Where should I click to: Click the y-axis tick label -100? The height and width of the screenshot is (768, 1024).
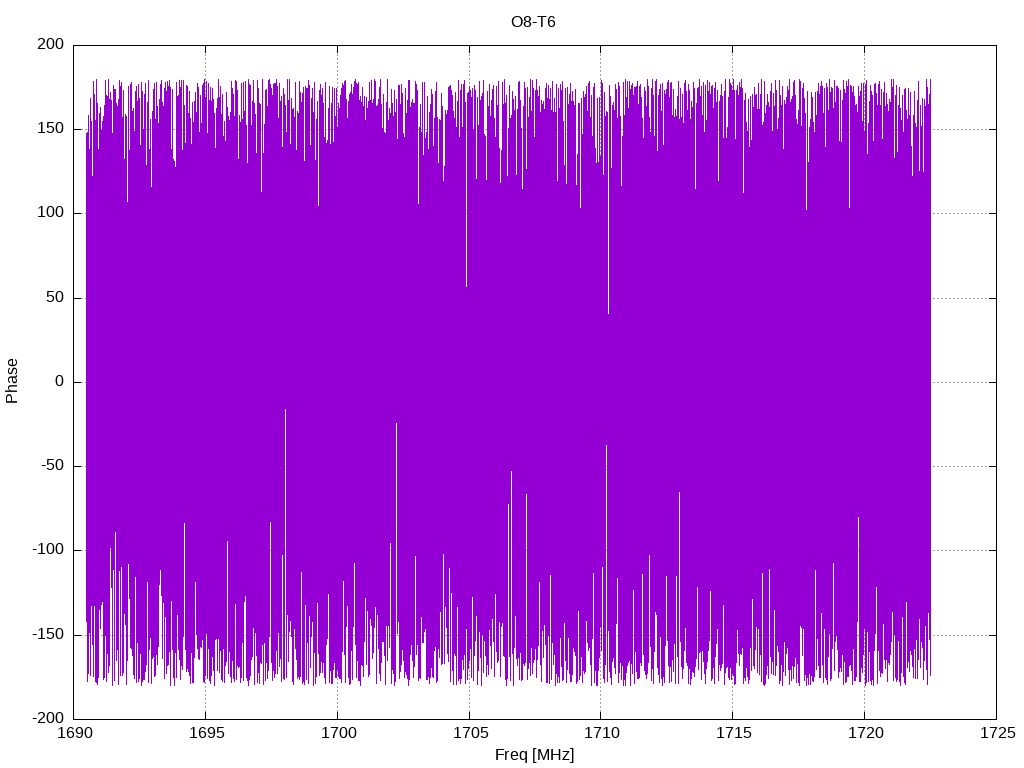pos(48,550)
